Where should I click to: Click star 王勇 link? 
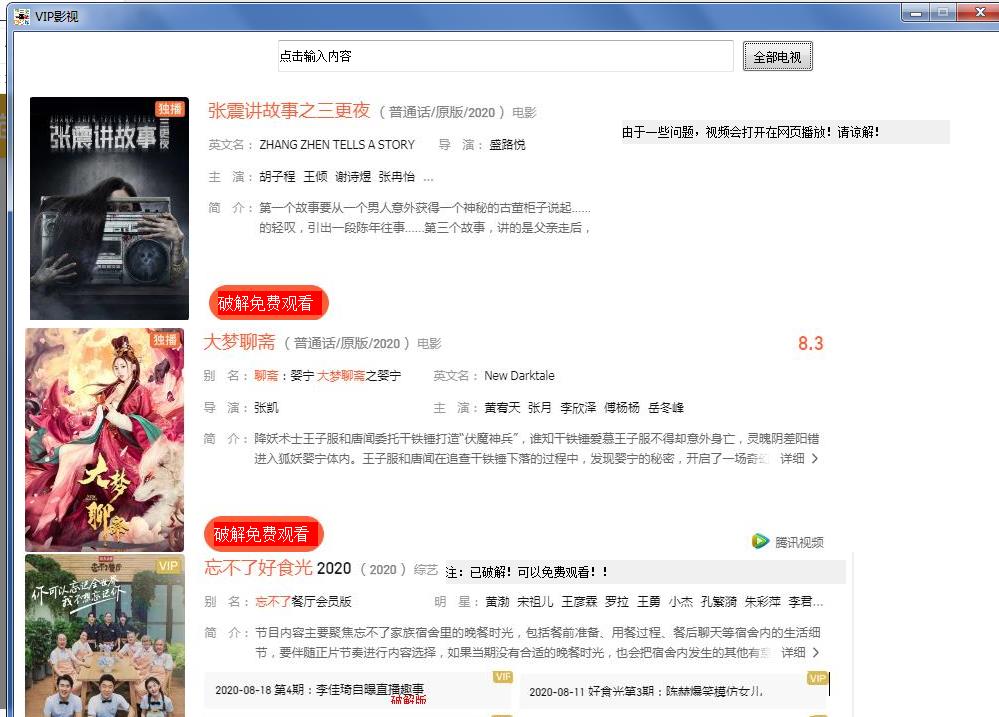649,601
